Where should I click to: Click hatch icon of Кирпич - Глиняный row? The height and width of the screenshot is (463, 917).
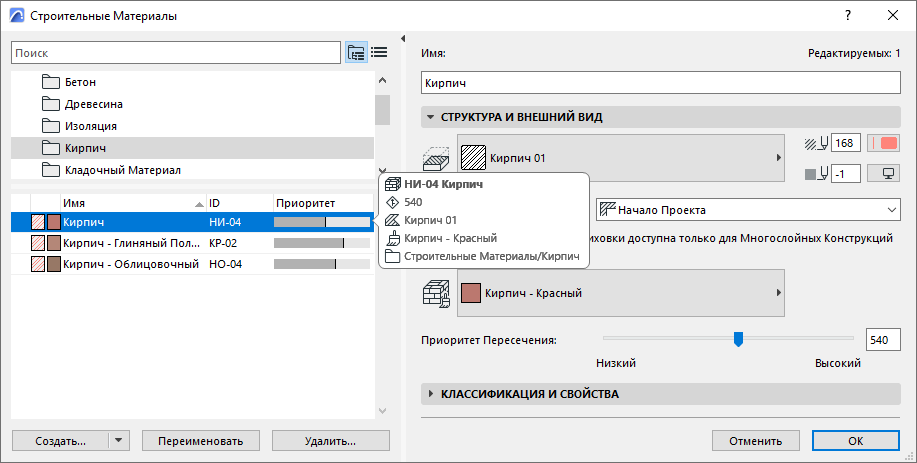pyautogui.click(x=38, y=242)
